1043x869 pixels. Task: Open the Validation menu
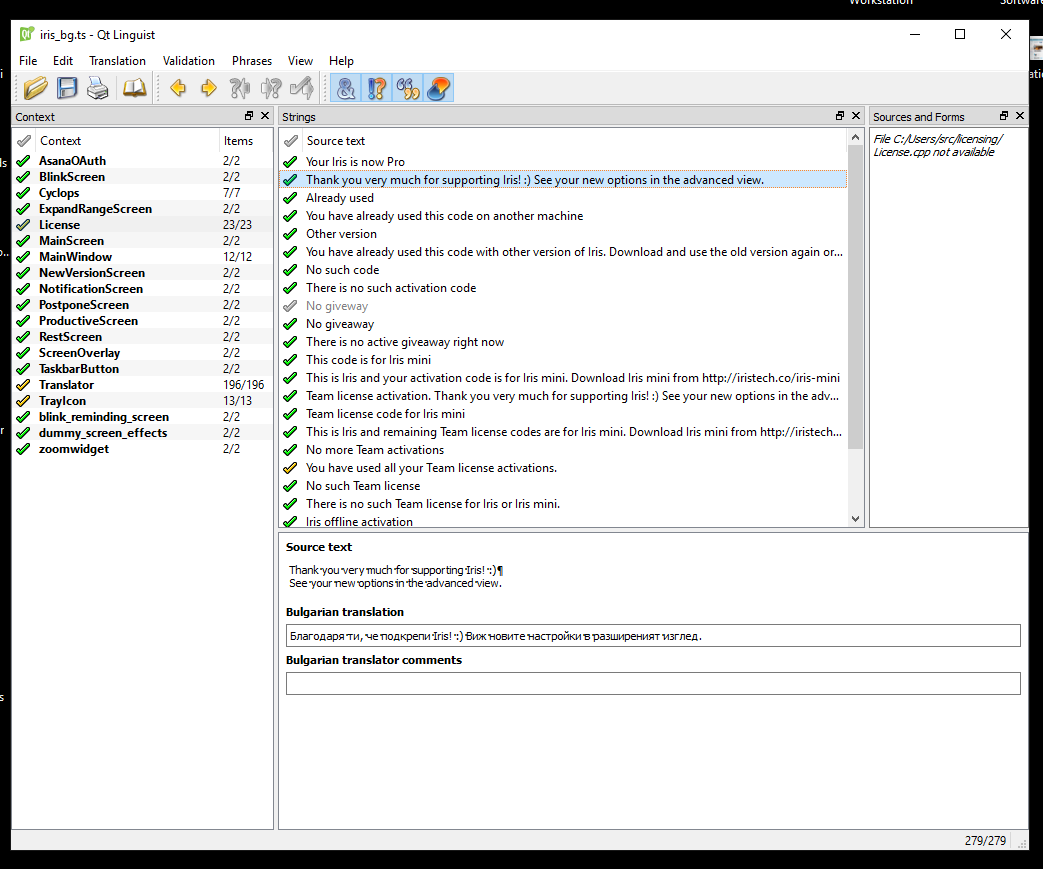tap(189, 61)
